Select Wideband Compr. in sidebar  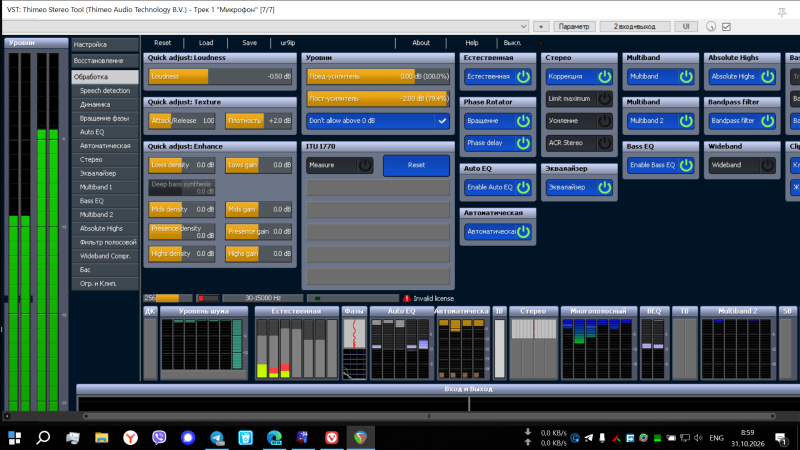pyautogui.click(x=105, y=256)
